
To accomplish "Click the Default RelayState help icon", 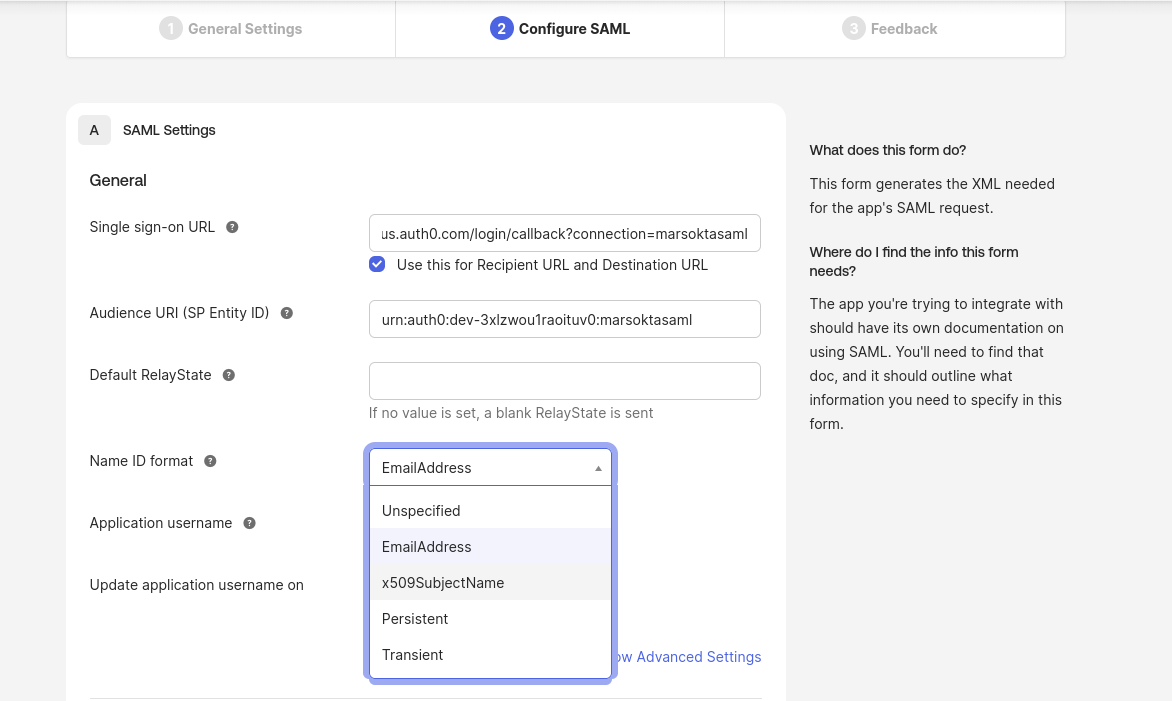I will tap(228, 375).
